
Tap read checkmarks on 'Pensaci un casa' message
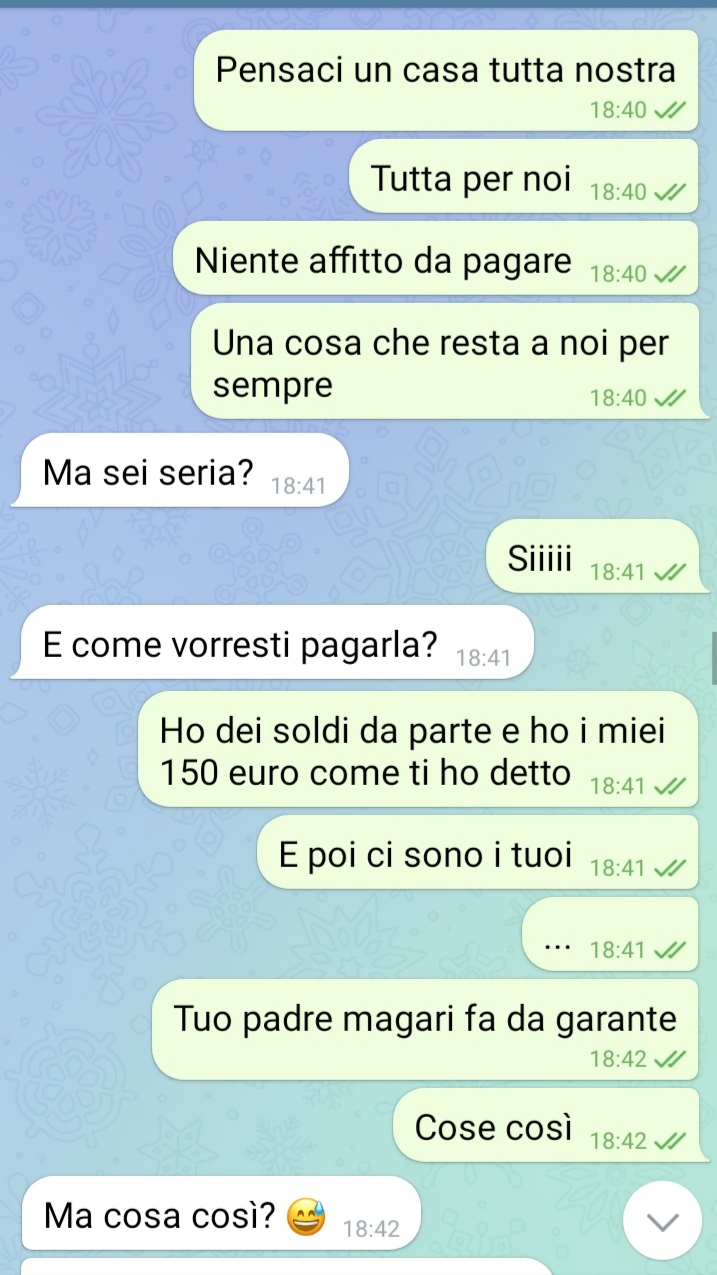(x=669, y=111)
